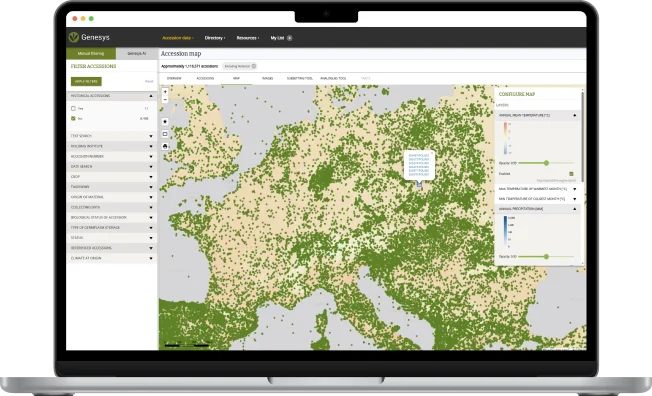The image size is (652, 396).
Task: Select the rectangle selection map tool
Action: (165, 134)
